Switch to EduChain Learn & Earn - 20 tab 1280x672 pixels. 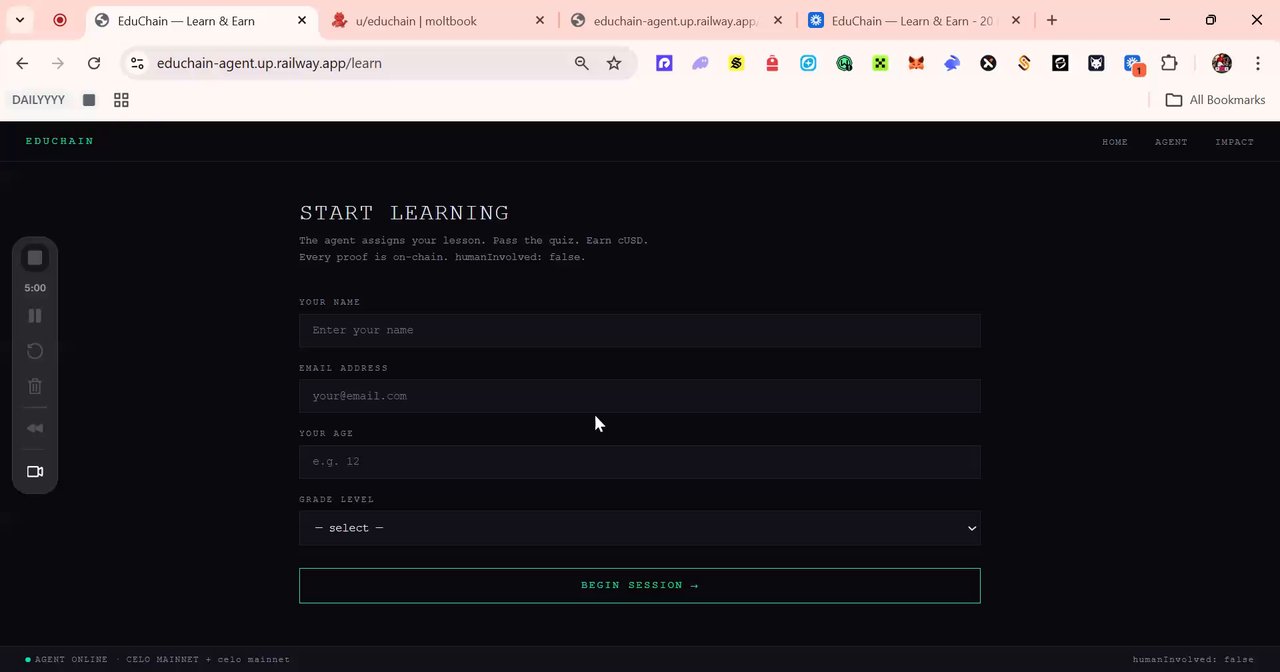914,20
